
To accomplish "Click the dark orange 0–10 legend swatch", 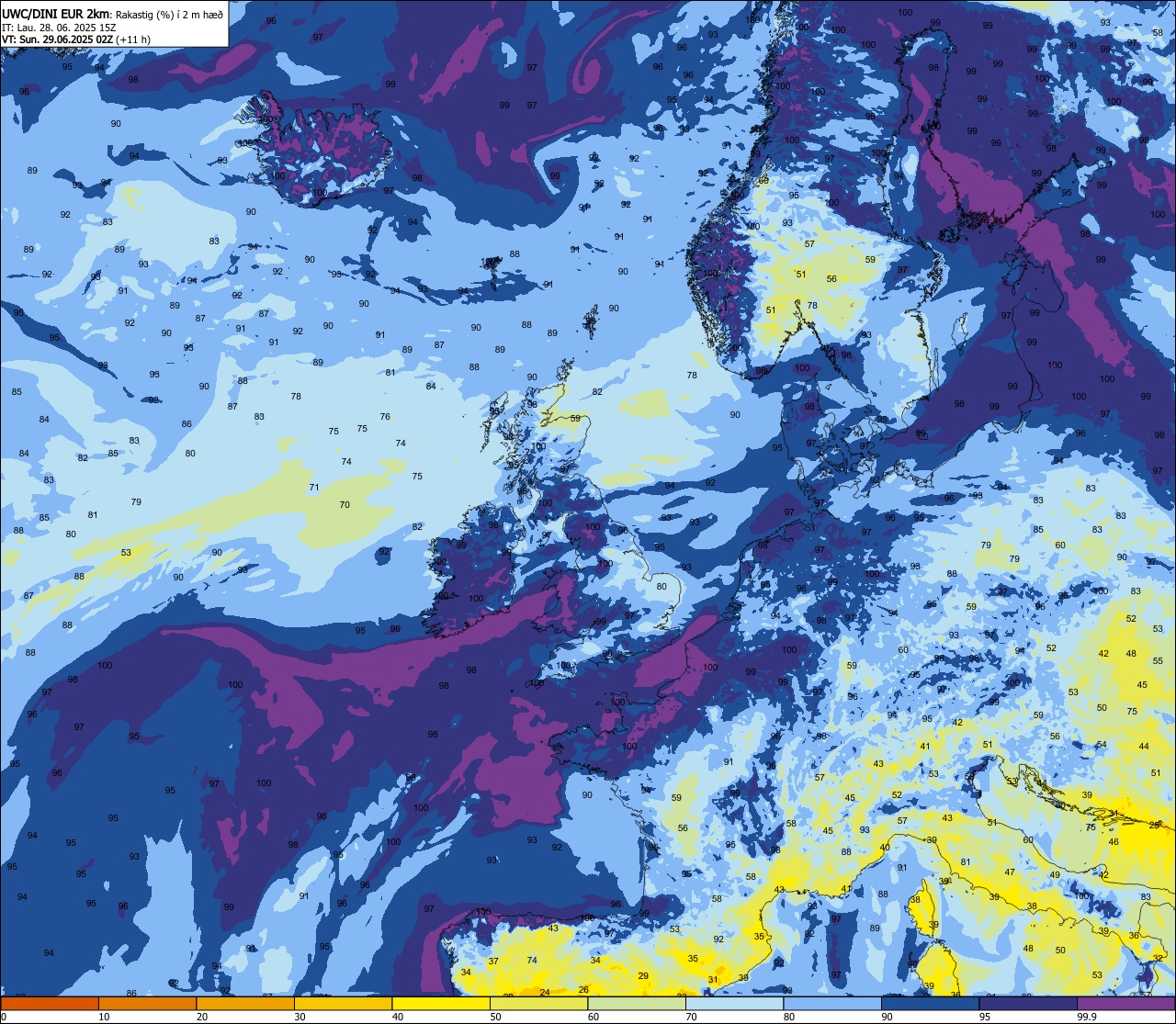I will point(50,1003).
